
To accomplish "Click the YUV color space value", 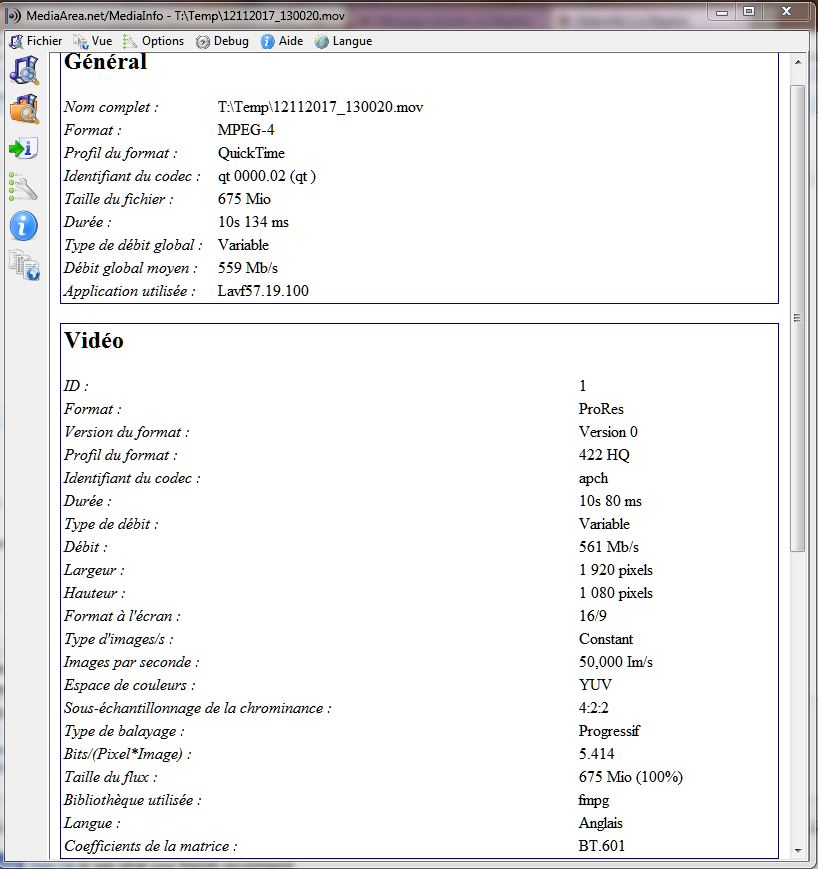I will point(595,685).
